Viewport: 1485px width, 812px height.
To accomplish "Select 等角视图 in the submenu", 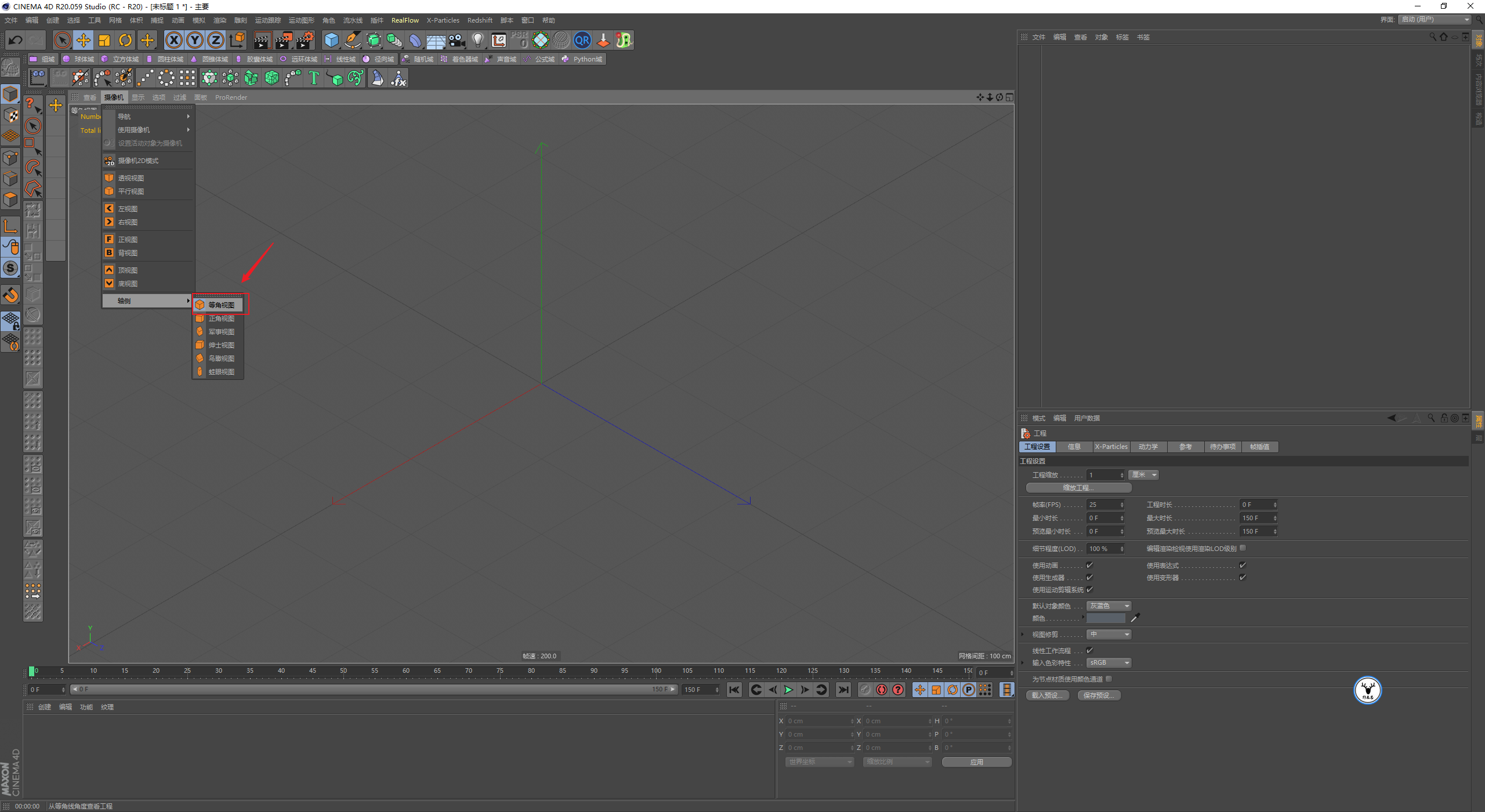I will pyautogui.click(x=220, y=304).
